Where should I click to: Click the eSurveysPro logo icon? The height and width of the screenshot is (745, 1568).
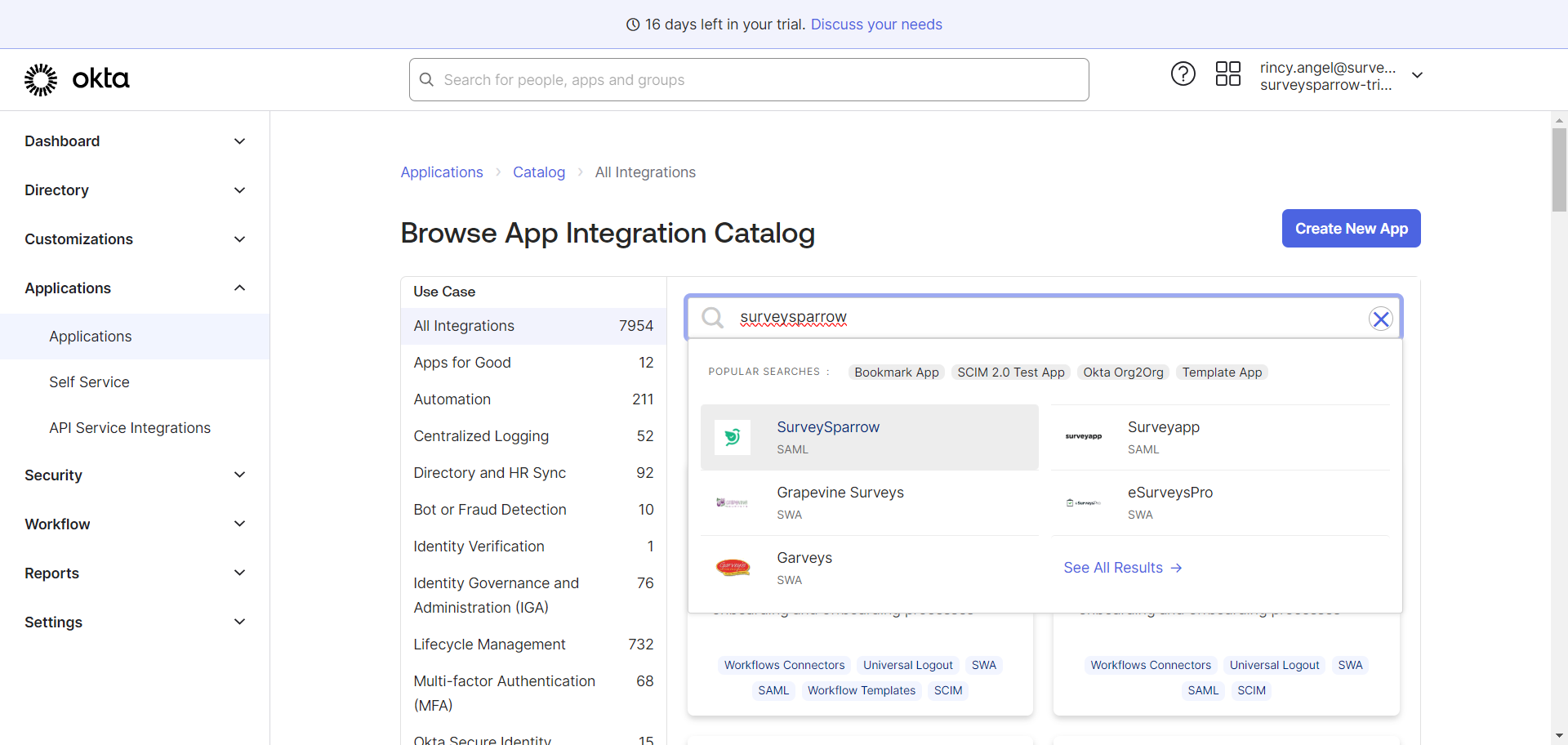click(1083, 502)
